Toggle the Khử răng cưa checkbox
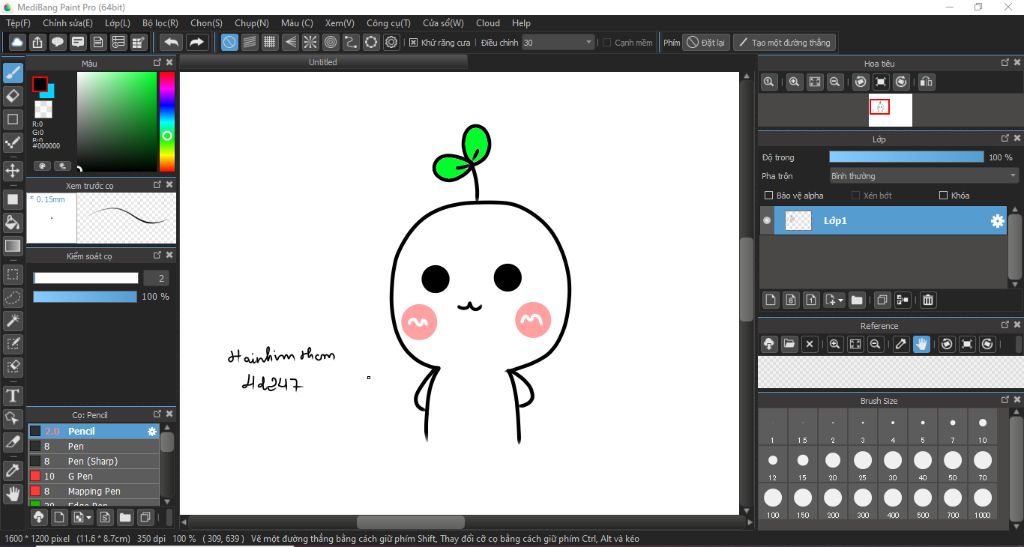The width and height of the screenshot is (1024, 547). click(x=414, y=42)
